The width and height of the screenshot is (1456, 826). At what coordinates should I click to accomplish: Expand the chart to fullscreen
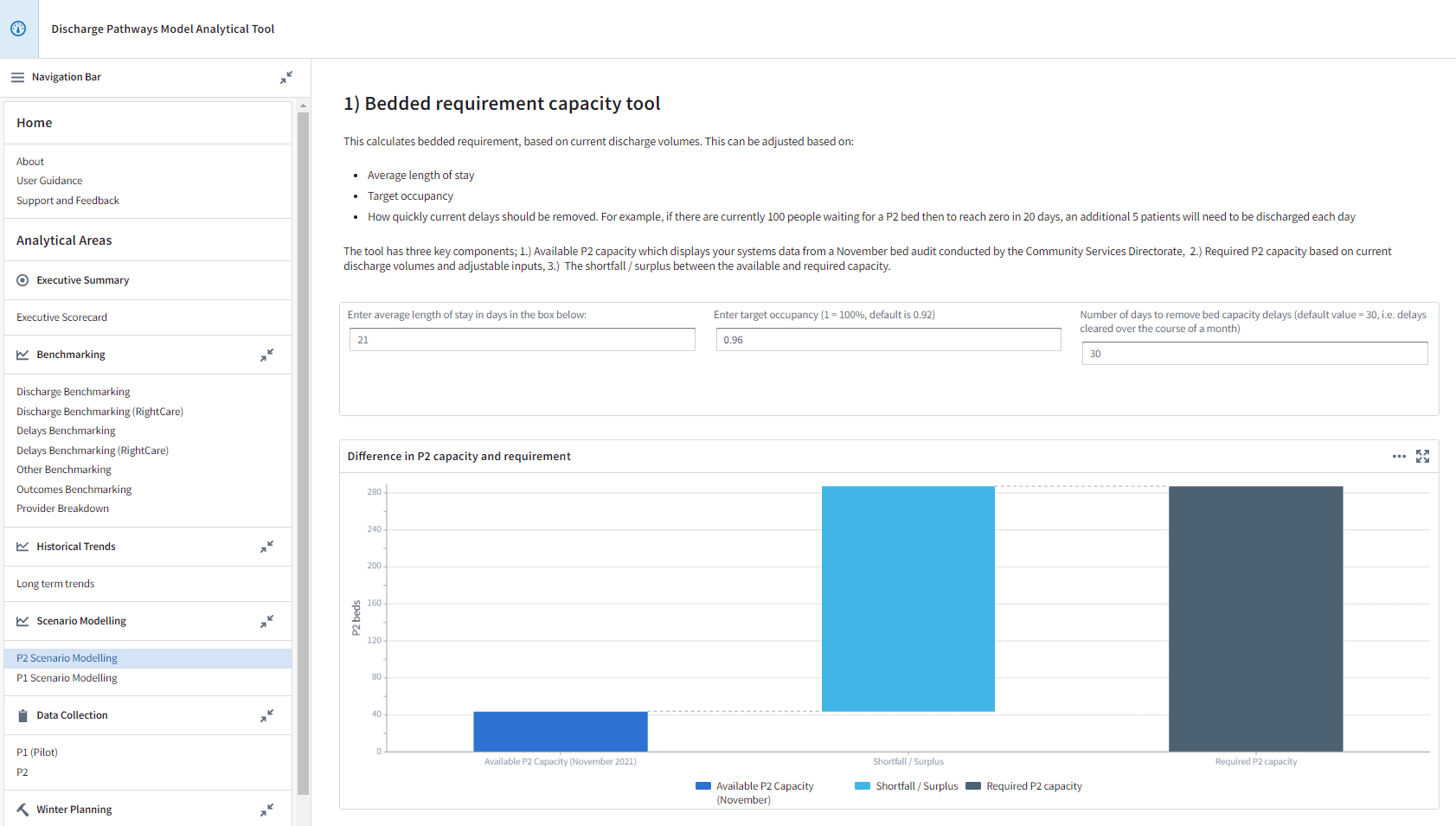[x=1422, y=456]
